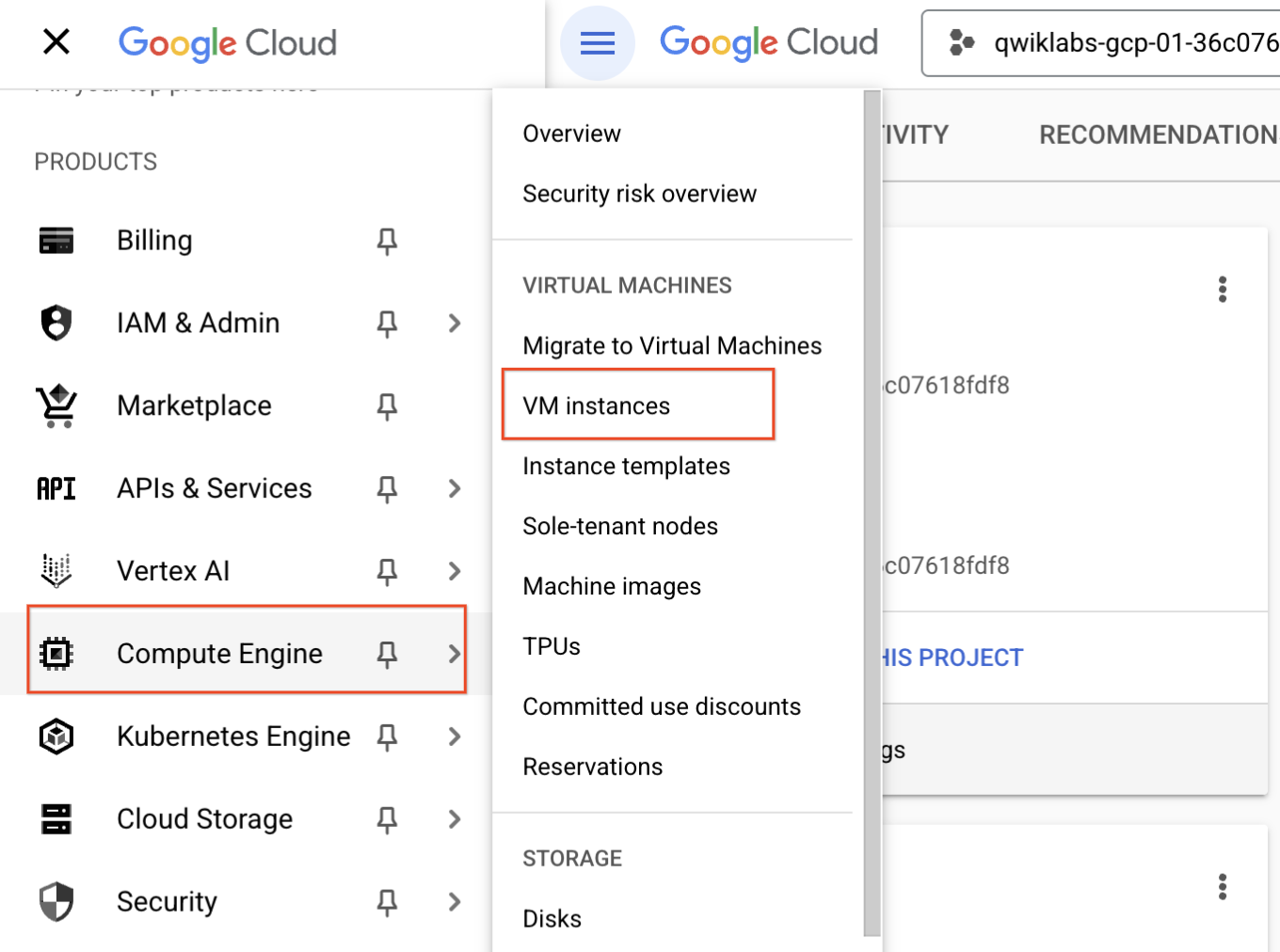Click the Google Cloud logo in the sidebar
Image resolution: width=1280 pixels, height=952 pixels.
click(228, 43)
